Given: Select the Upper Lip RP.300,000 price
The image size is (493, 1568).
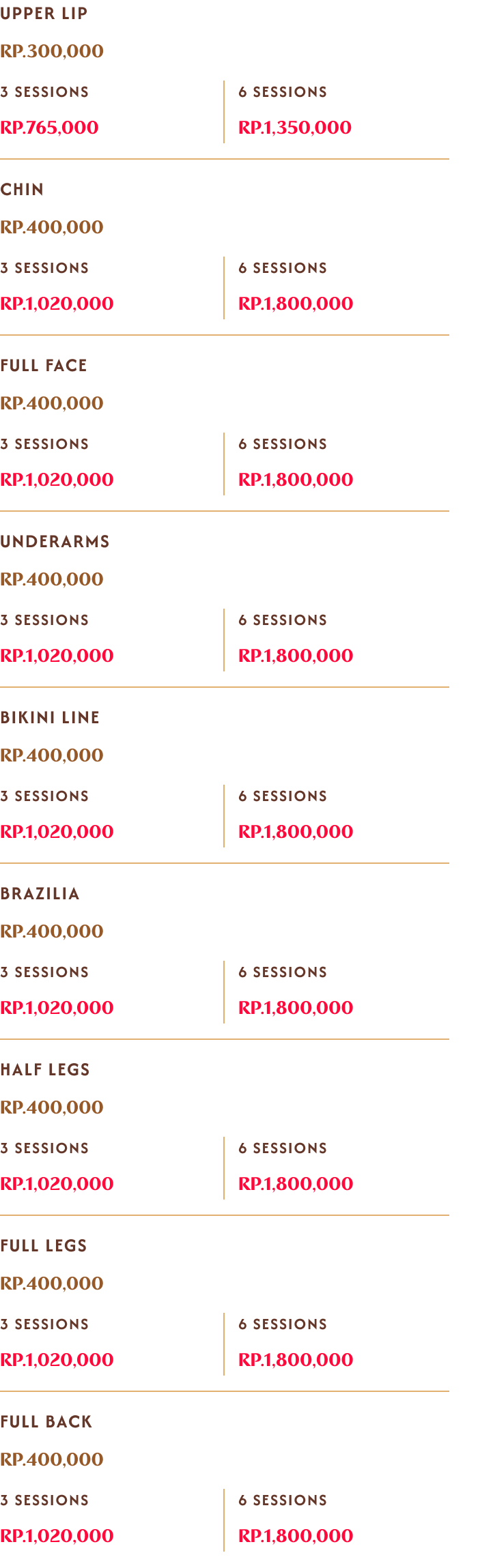Looking at the screenshot, I should [x=52, y=51].
